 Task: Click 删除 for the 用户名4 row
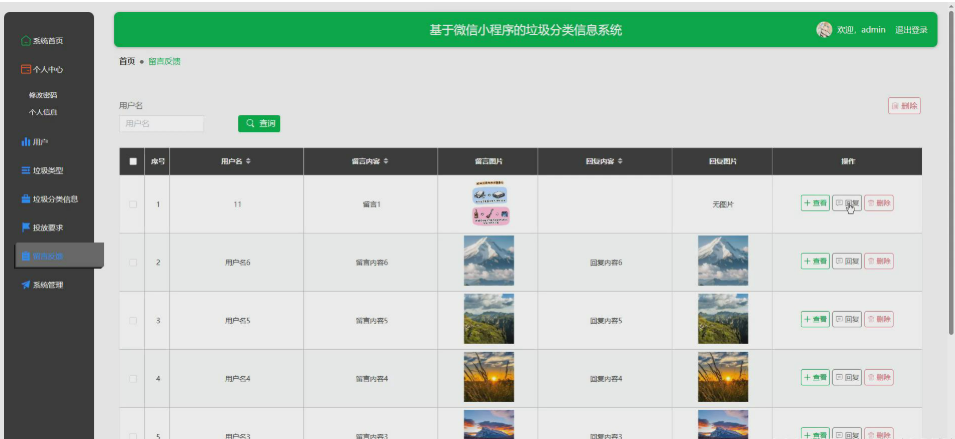pos(879,378)
